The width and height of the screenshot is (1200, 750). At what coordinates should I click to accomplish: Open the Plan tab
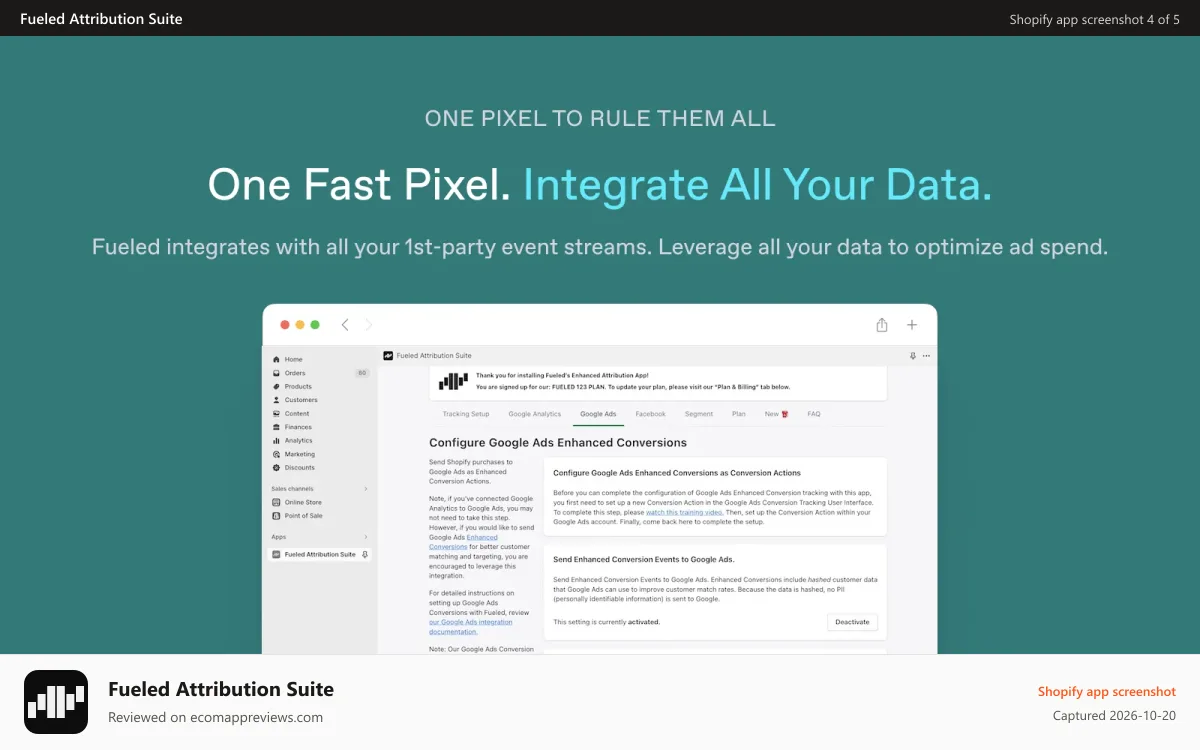click(x=739, y=414)
